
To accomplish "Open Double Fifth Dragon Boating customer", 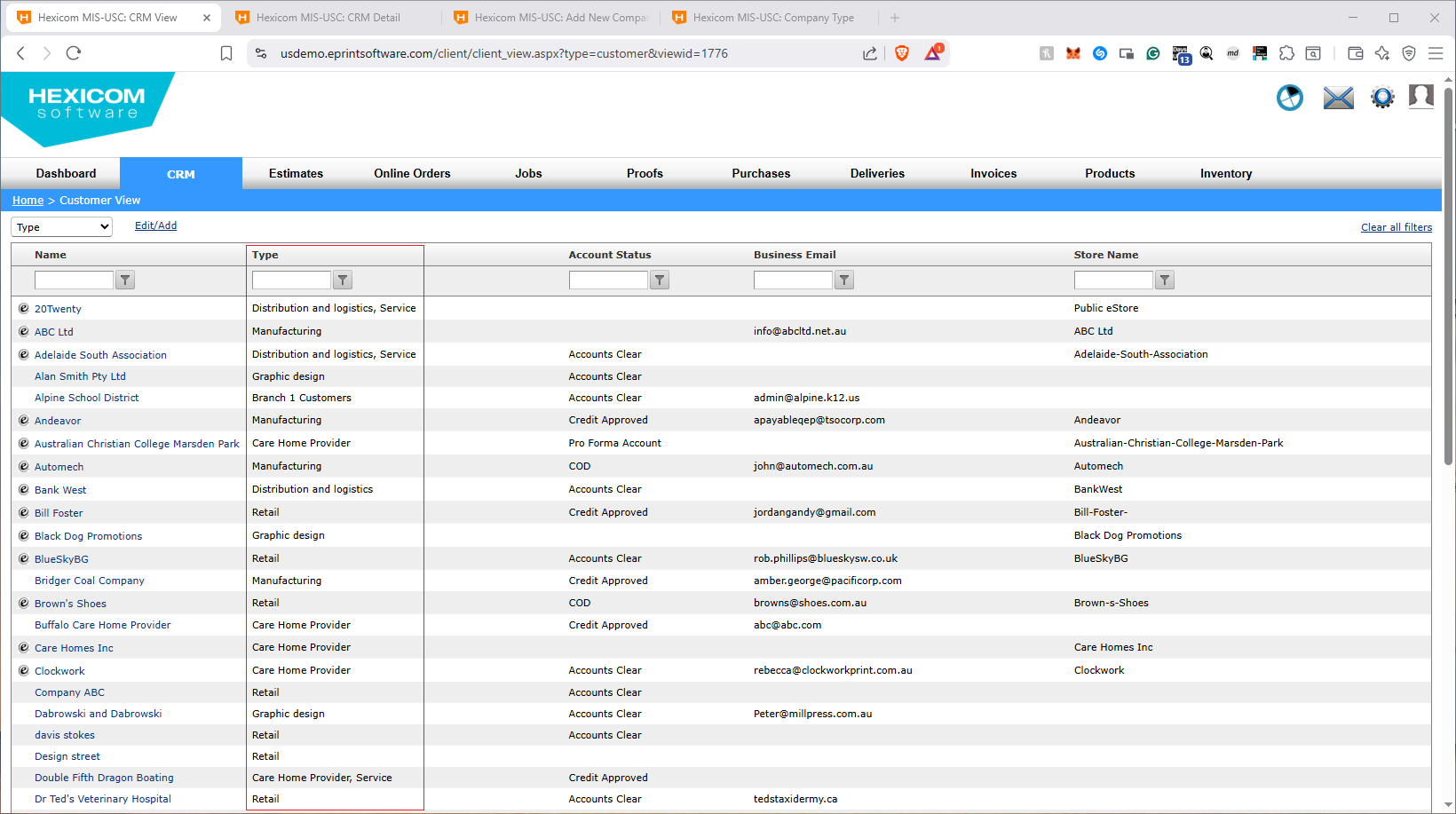I will pos(104,778).
